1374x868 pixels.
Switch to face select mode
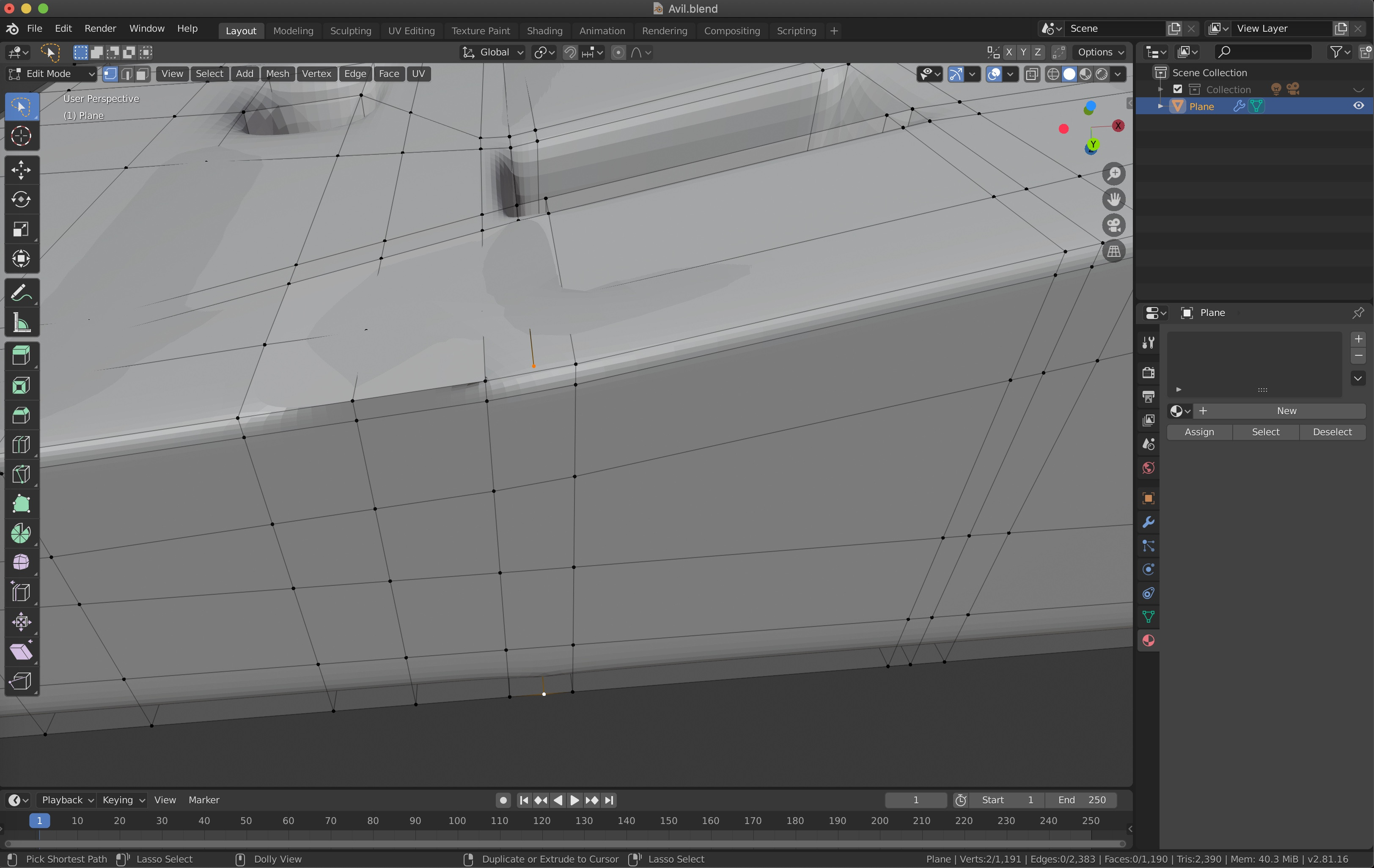tap(143, 74)
